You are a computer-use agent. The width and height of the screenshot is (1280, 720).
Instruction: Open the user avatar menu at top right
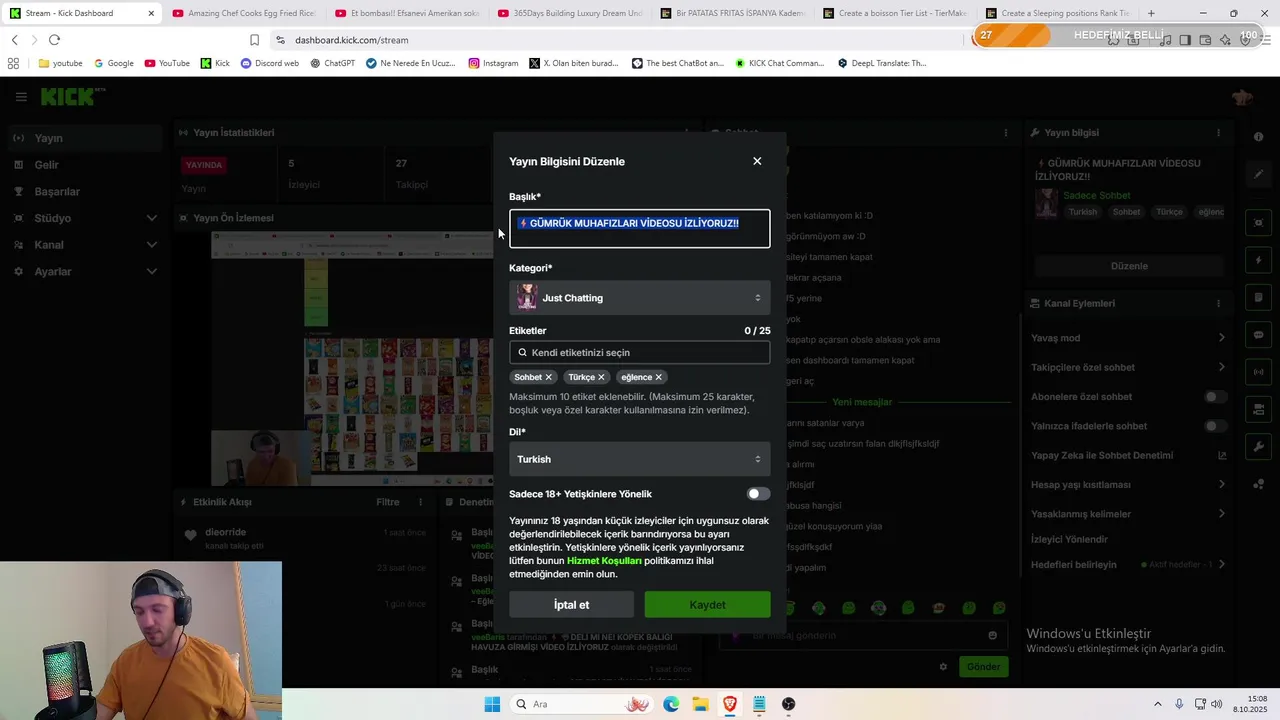click(1242, 97)
